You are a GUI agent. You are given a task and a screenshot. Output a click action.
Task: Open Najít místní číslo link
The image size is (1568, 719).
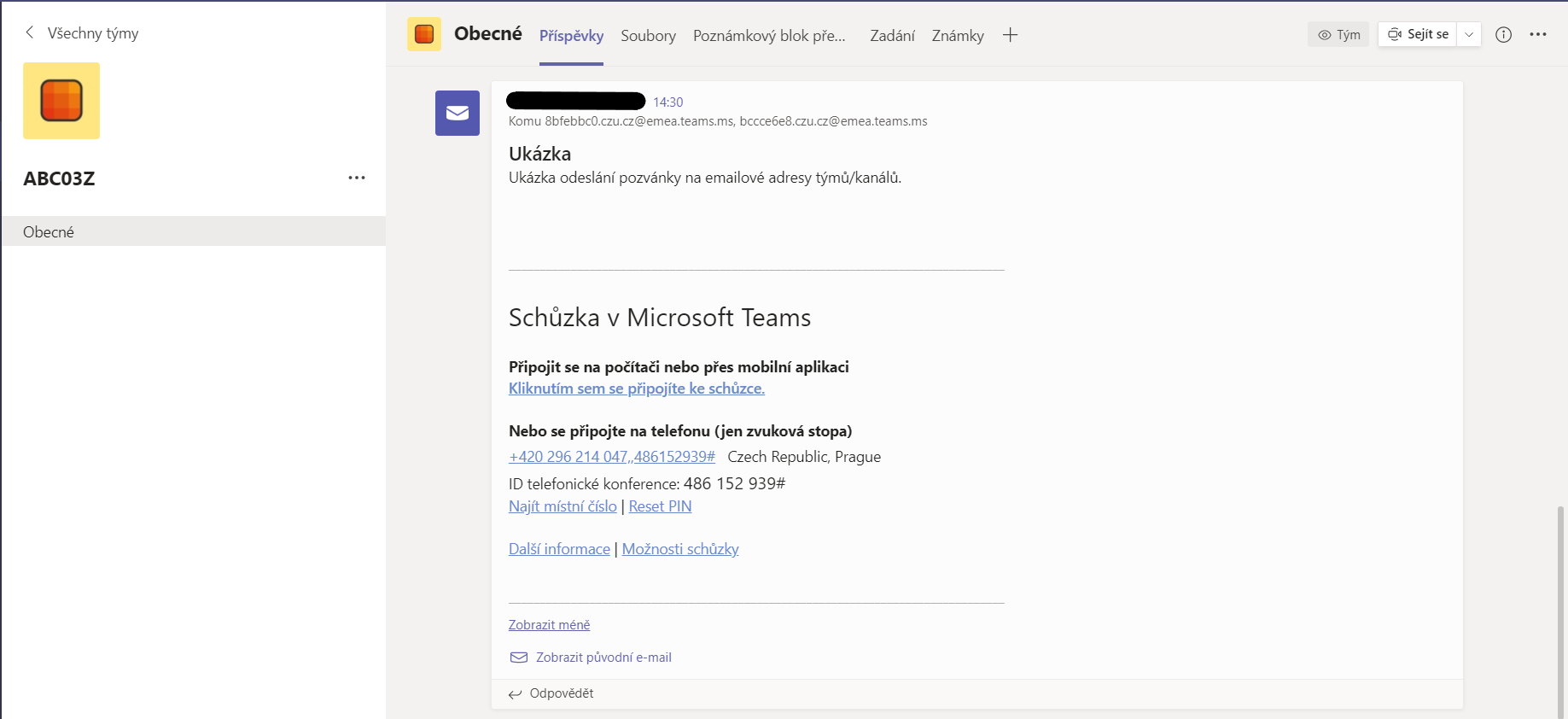tap(562, 506)
